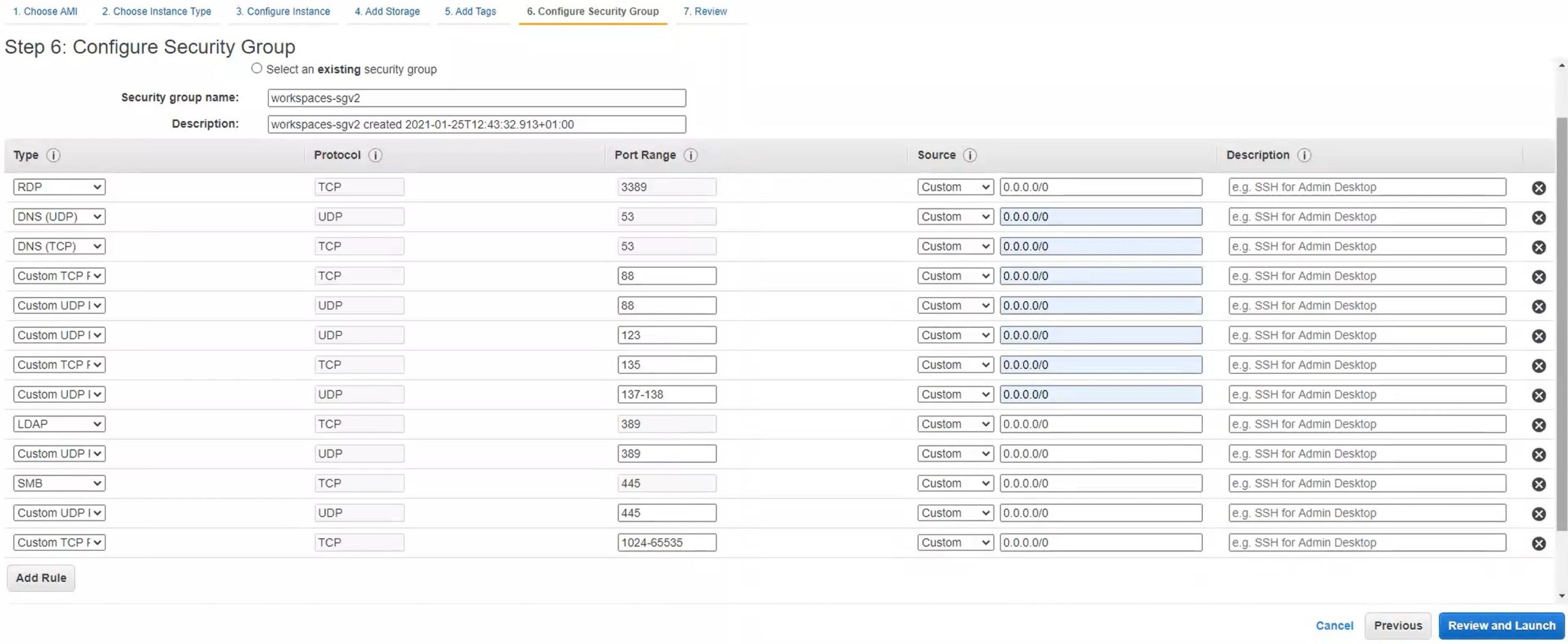
Task: Remove the 1024-65535 port range rule
Action: [1538, 544]
